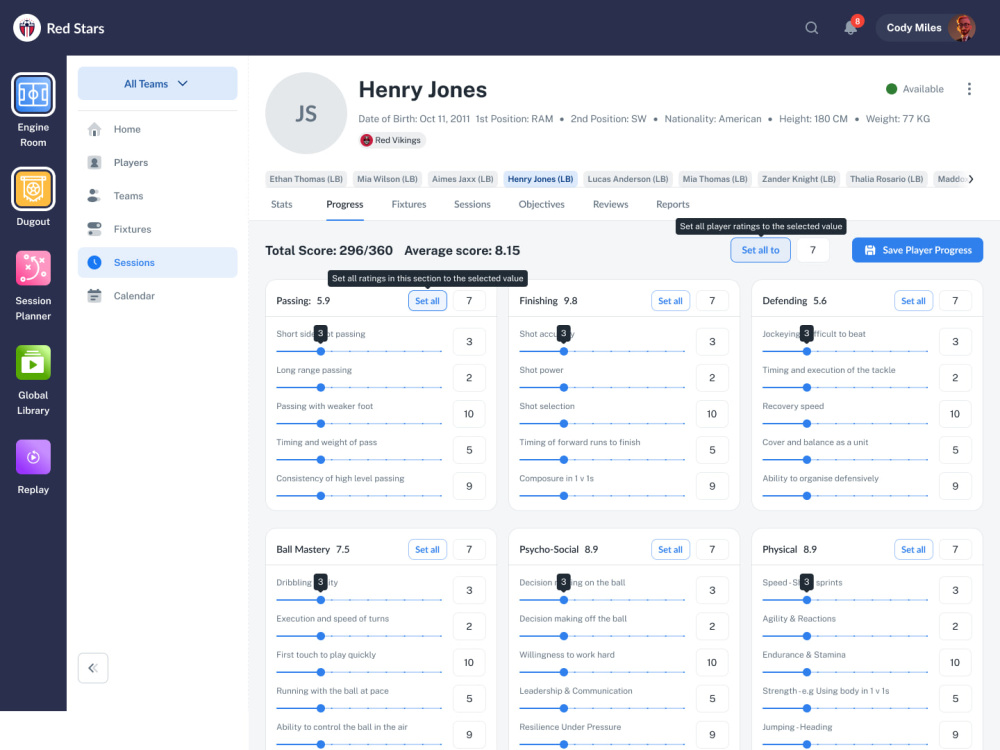
Task: Click the Save Player Progress button
Action: tap(917, 250)
